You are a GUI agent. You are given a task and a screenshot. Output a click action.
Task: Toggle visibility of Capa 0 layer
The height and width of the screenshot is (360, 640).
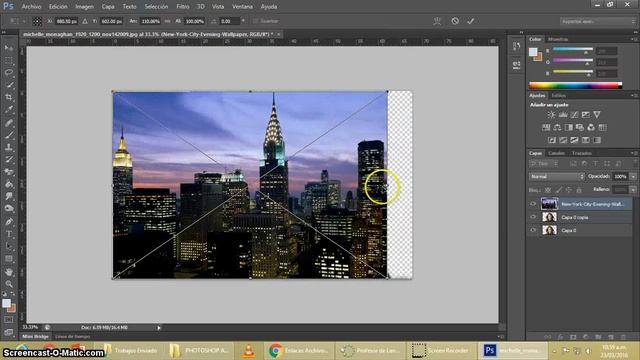[x=533, y=230]
